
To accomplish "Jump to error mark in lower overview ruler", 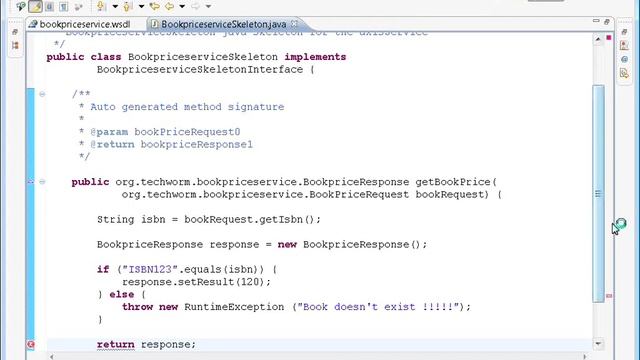I will point(609,296).
